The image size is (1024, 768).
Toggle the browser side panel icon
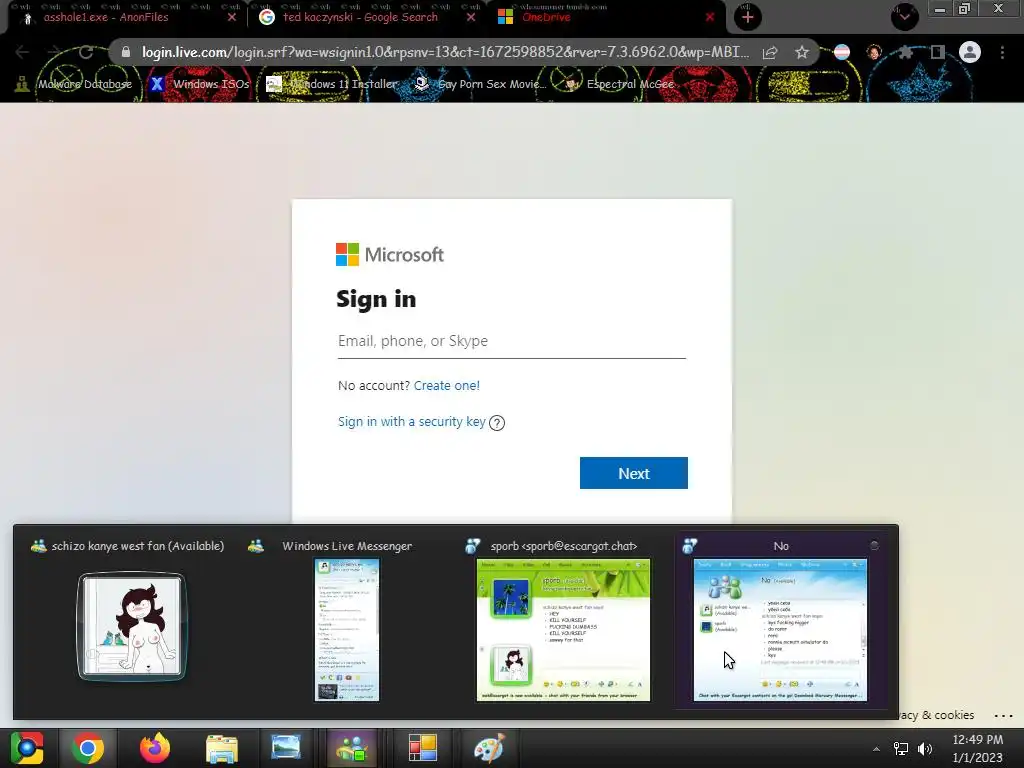pos(938,52)
